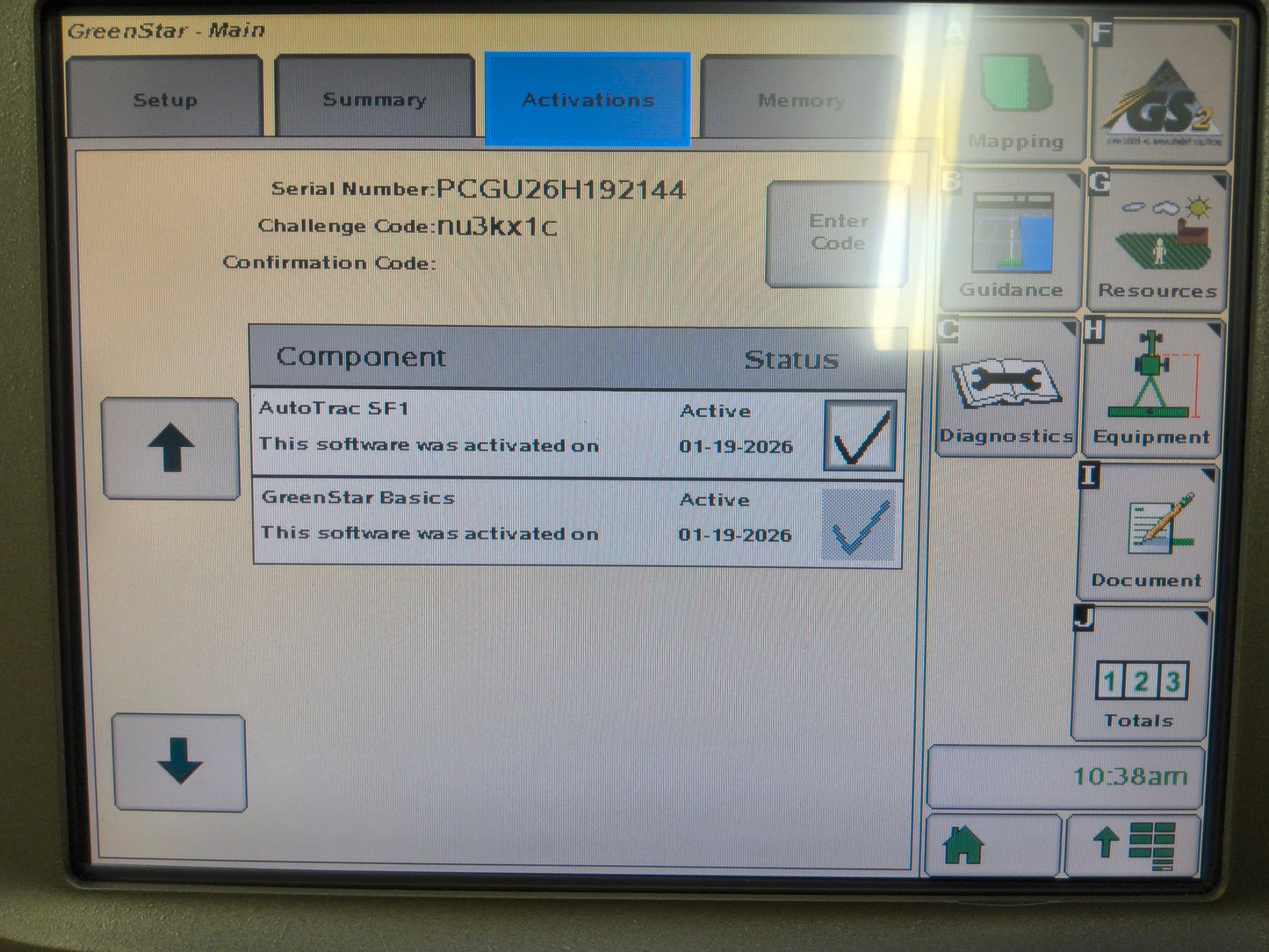Click the down arrow list button
Screen dimensions: 1269x952
[180, 762]
